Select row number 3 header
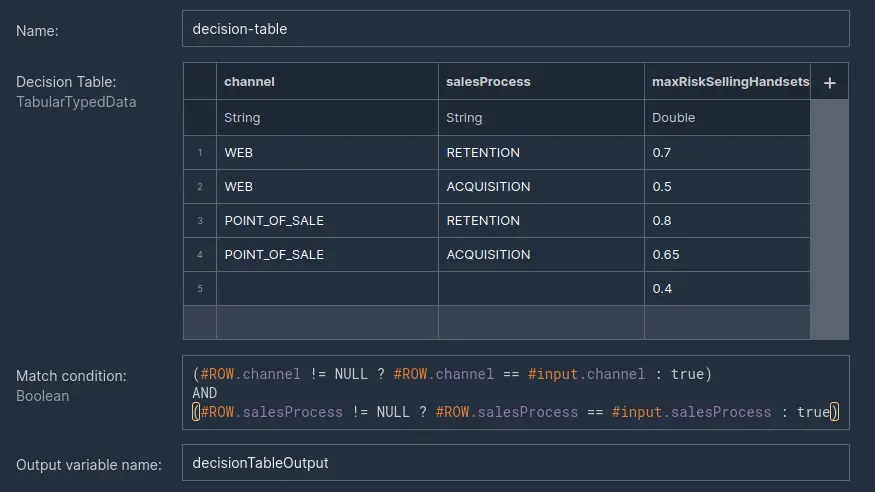Image resolution: width=875 pixels, height=492 pixels. tap(200, 220)
